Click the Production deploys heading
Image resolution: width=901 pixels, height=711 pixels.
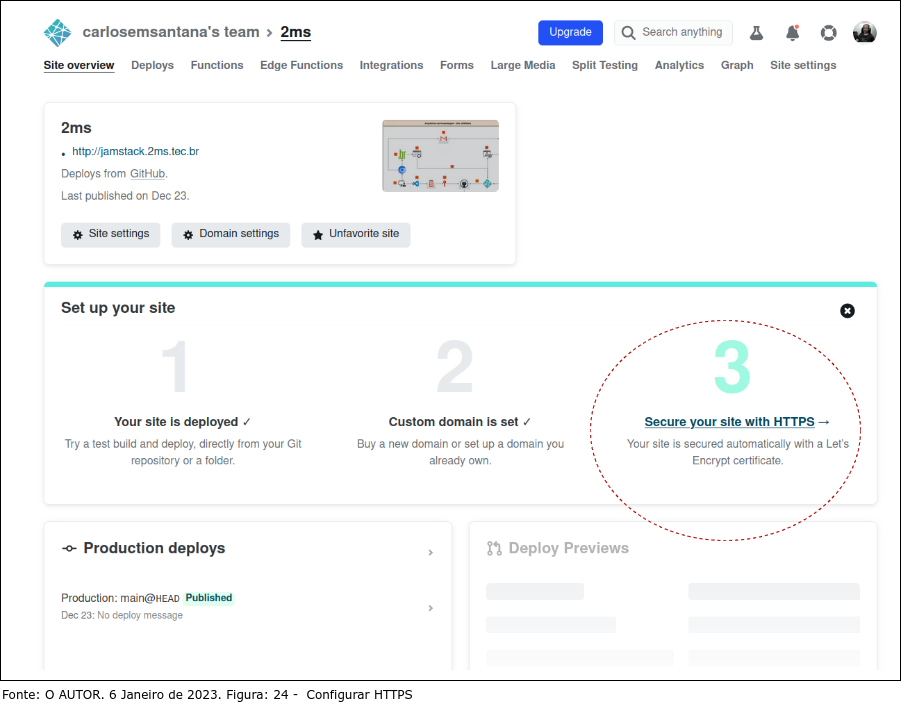tap(154, 548)
